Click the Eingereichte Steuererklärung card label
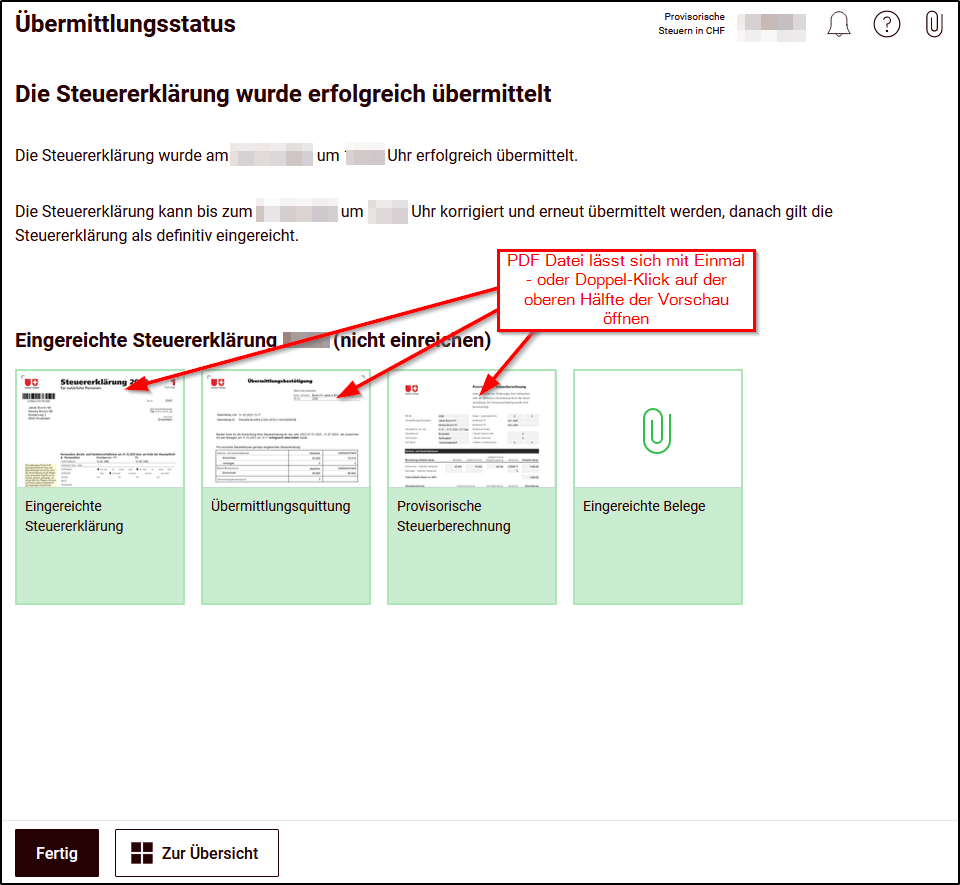 [x=74, y=516]
